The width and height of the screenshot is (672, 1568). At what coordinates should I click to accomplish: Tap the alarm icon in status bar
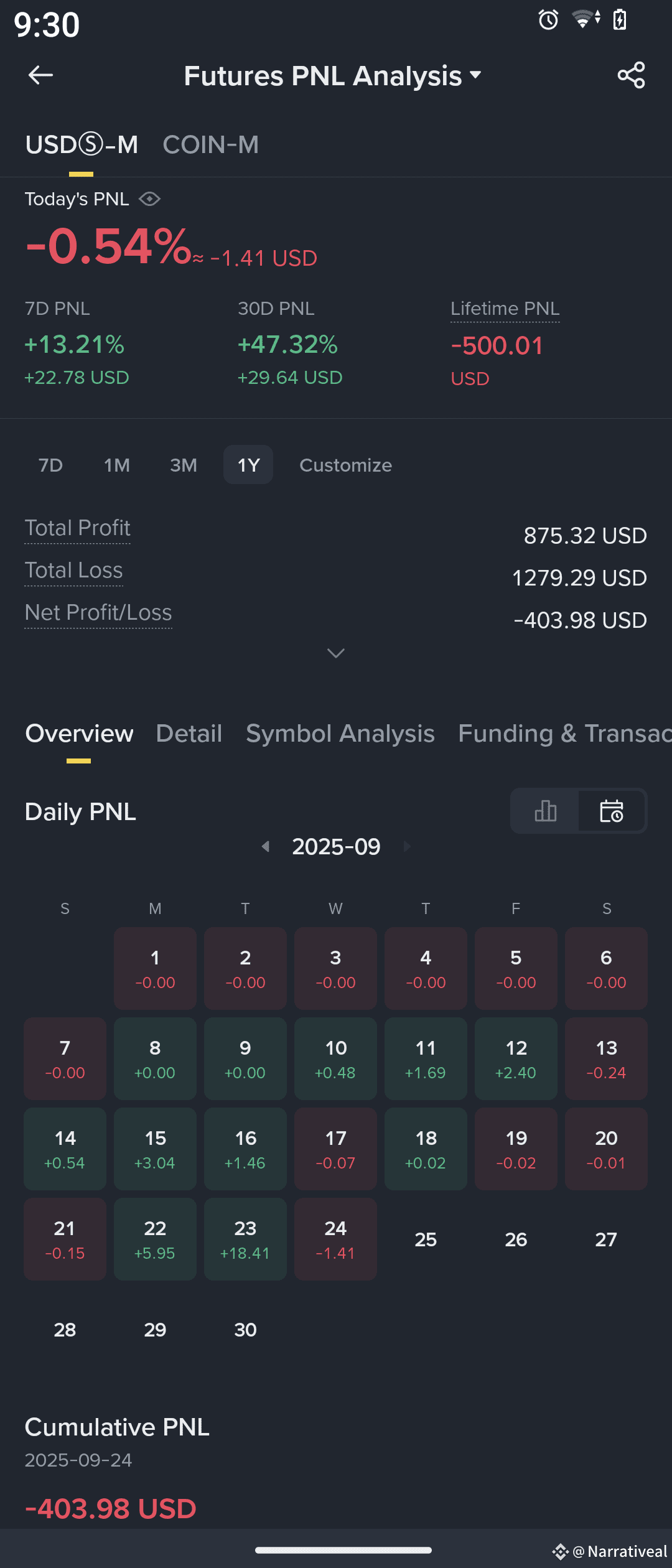pyautogui.click(x=548, y=20)
